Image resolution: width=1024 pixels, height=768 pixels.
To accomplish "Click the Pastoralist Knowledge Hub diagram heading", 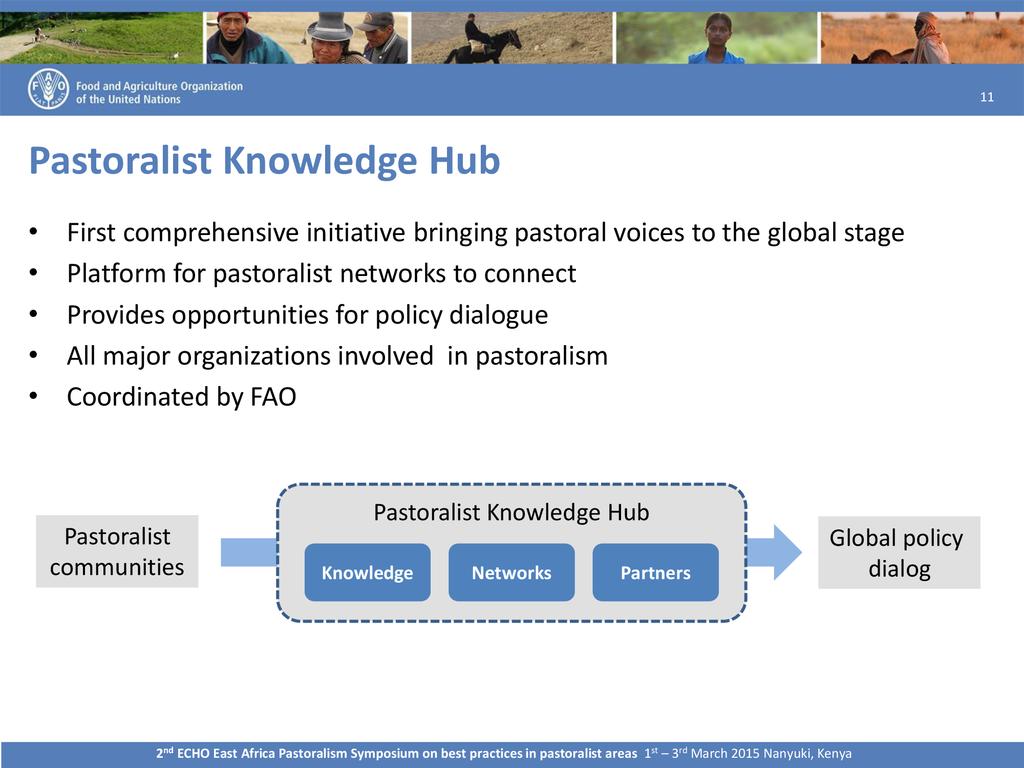I will 511,513.
